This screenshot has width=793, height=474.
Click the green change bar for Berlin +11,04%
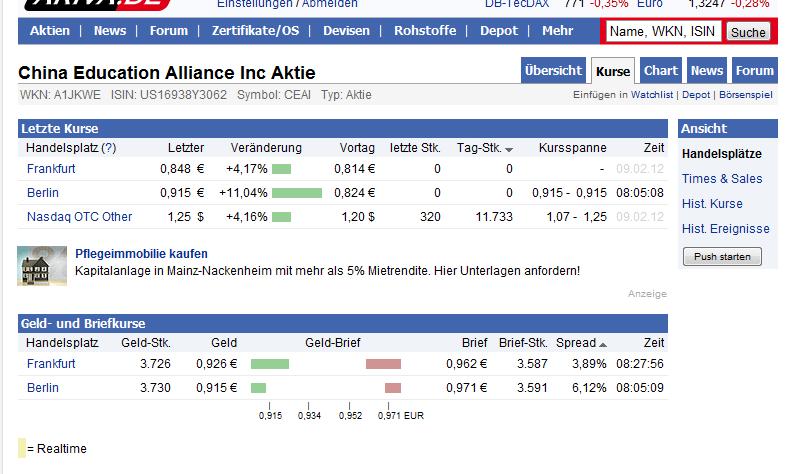click(x=297, y=193)
